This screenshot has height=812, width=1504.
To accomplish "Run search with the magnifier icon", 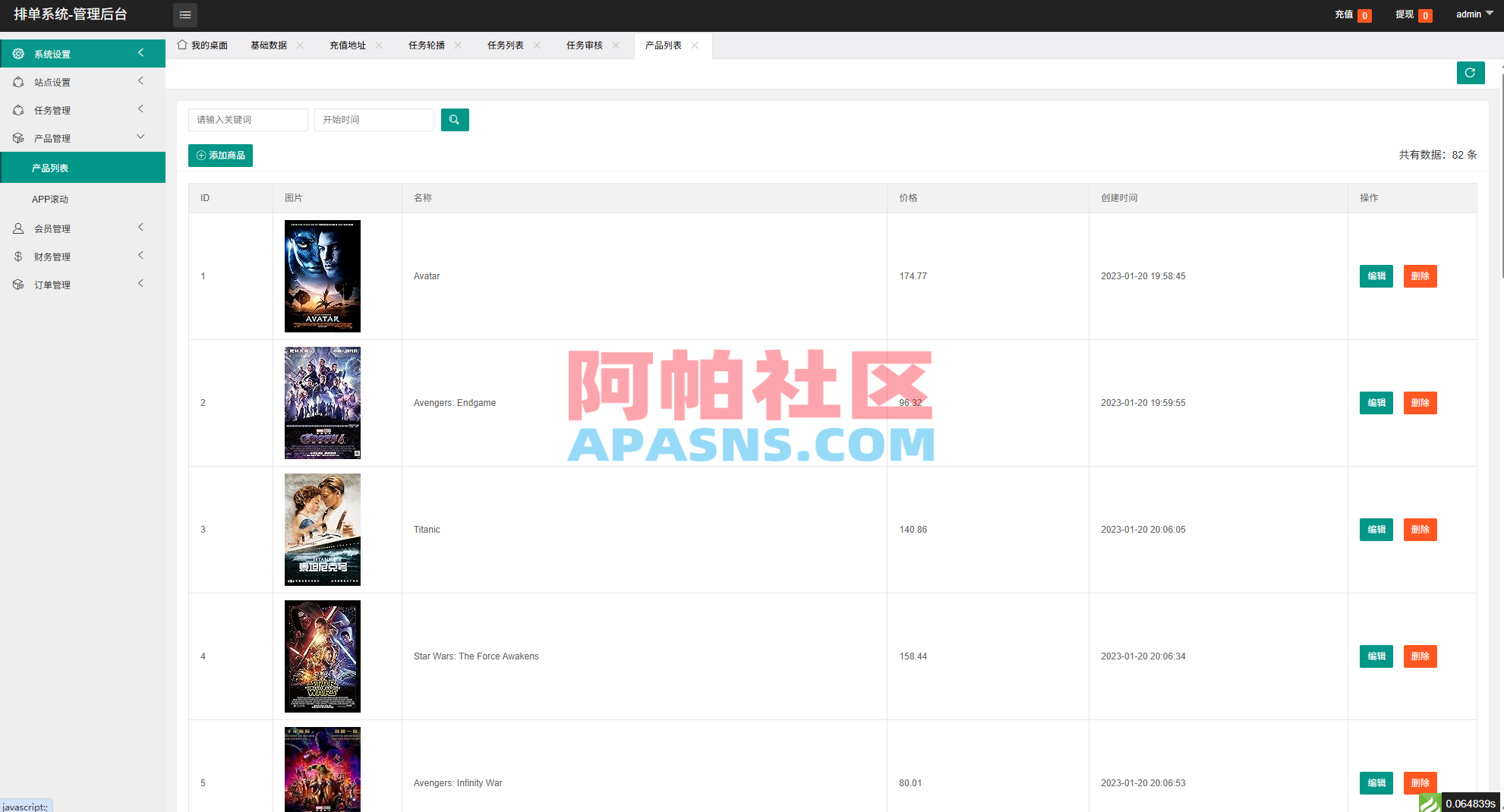I will [455, 119].
